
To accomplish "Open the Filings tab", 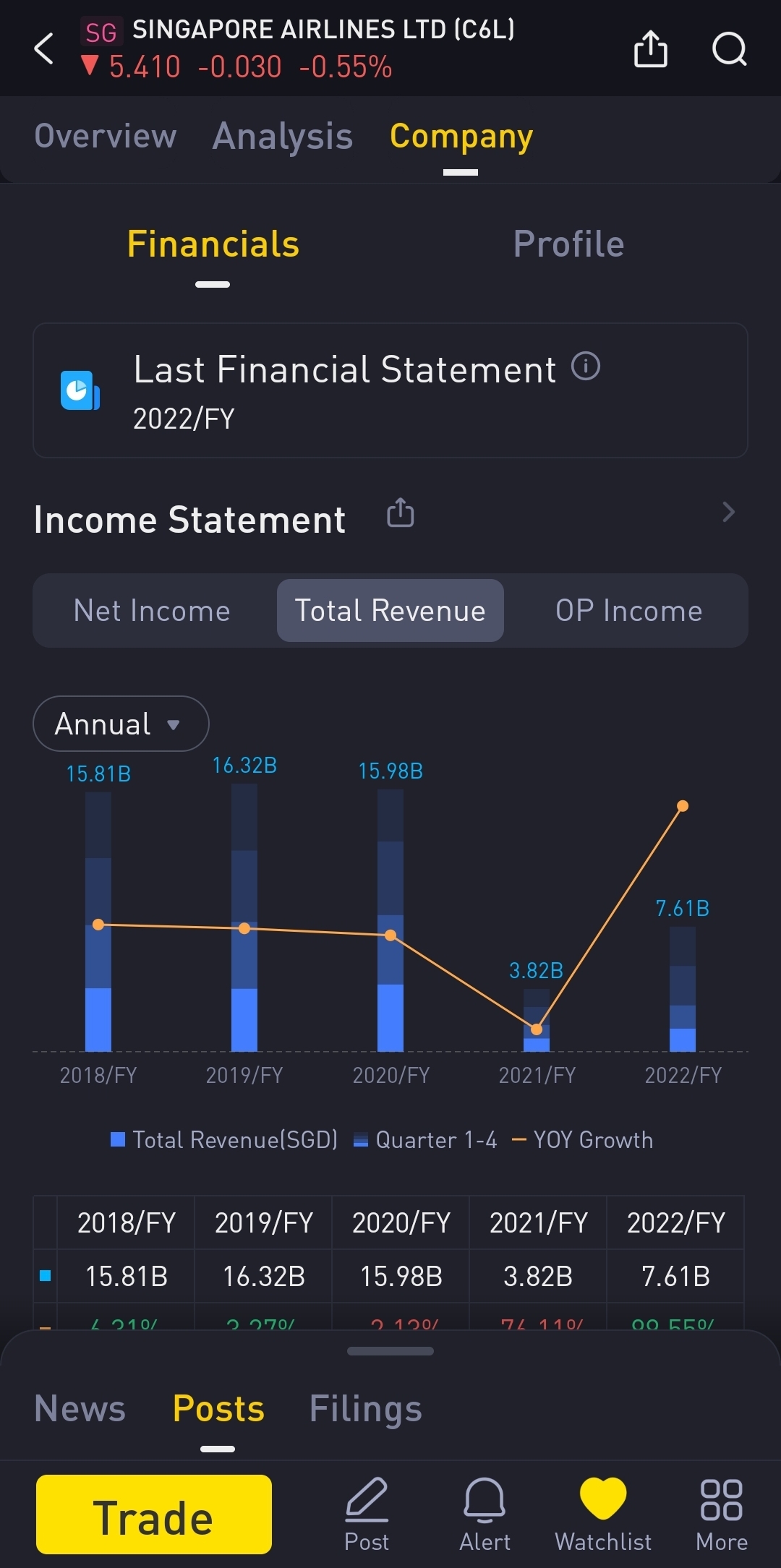I will click(x=365, y=1408).
